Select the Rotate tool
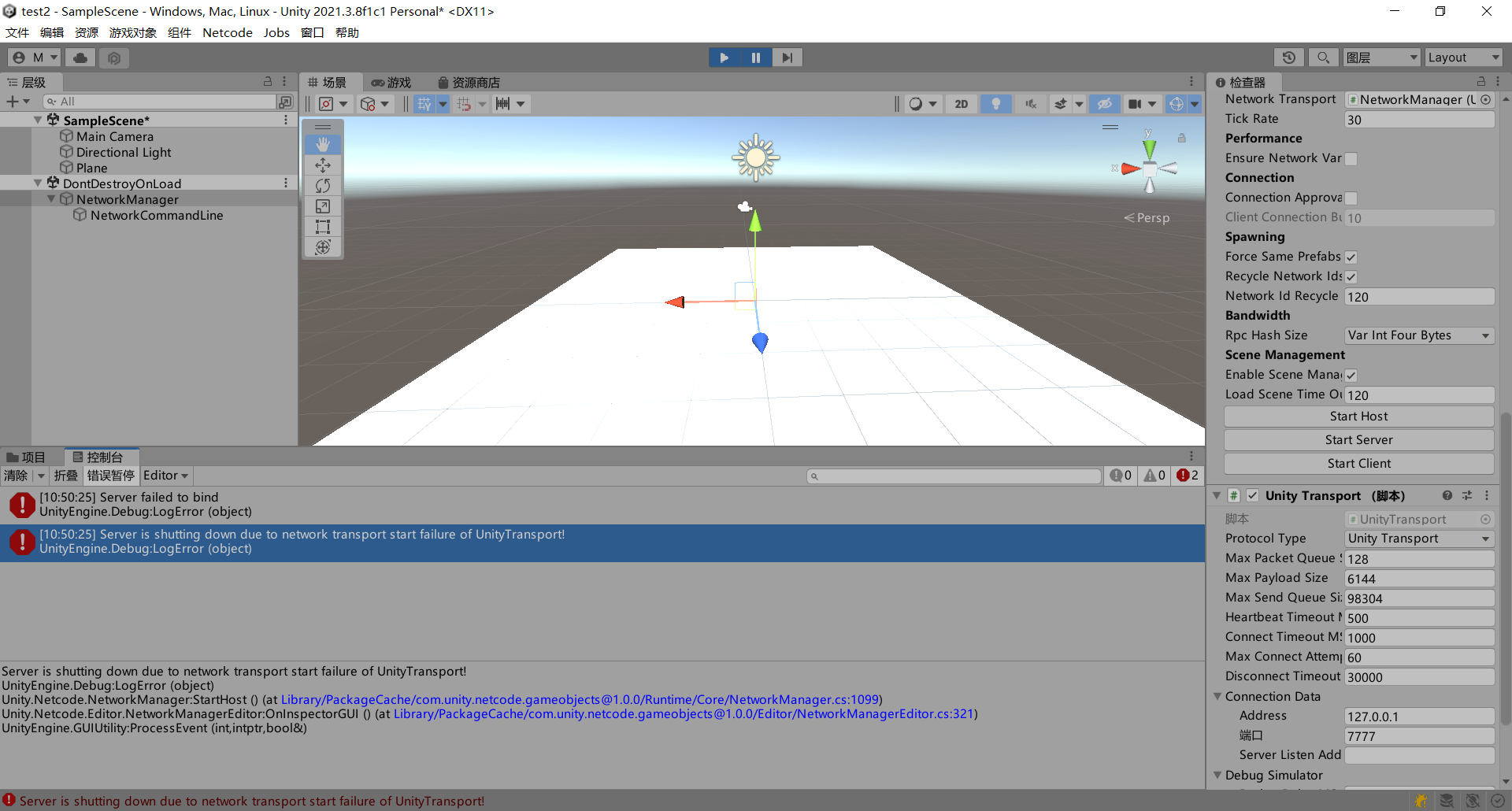The image size is (1512, 811). [x=323, y=185]
